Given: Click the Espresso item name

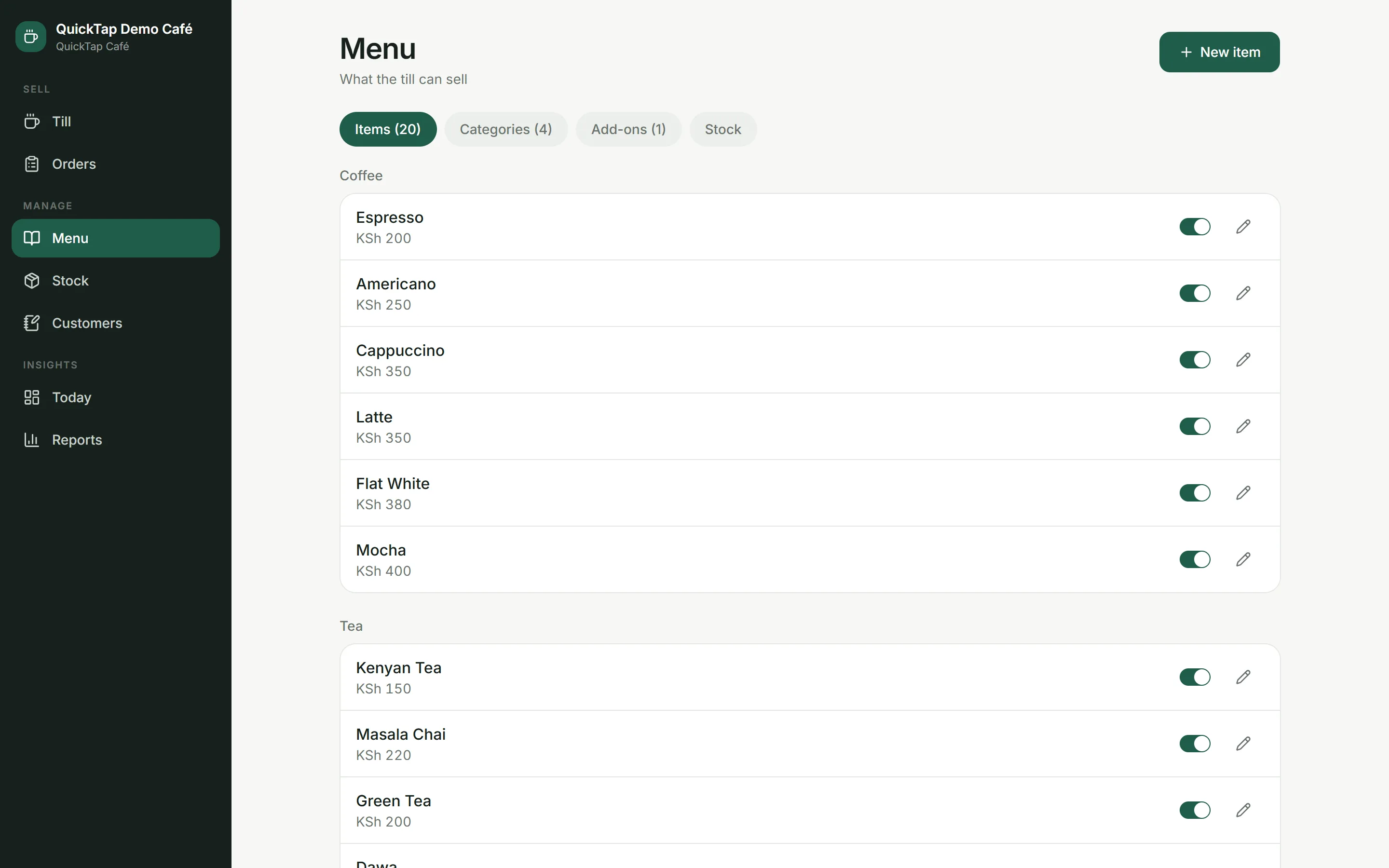Looking at the screenshot, I should pyautogui.click(x=390, y=217).
